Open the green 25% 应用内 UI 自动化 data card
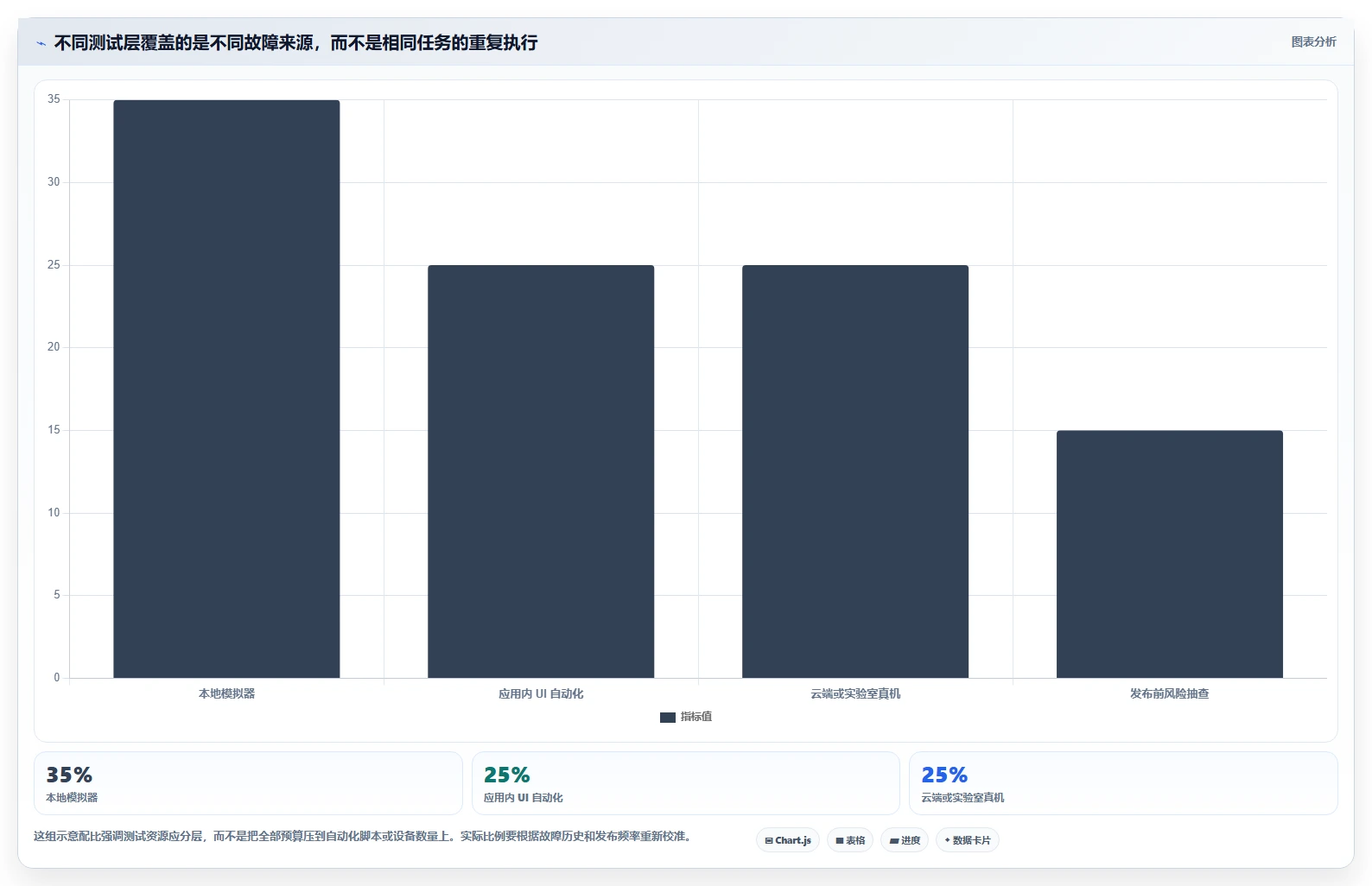Screen dimensions: 1372x886 686,783
